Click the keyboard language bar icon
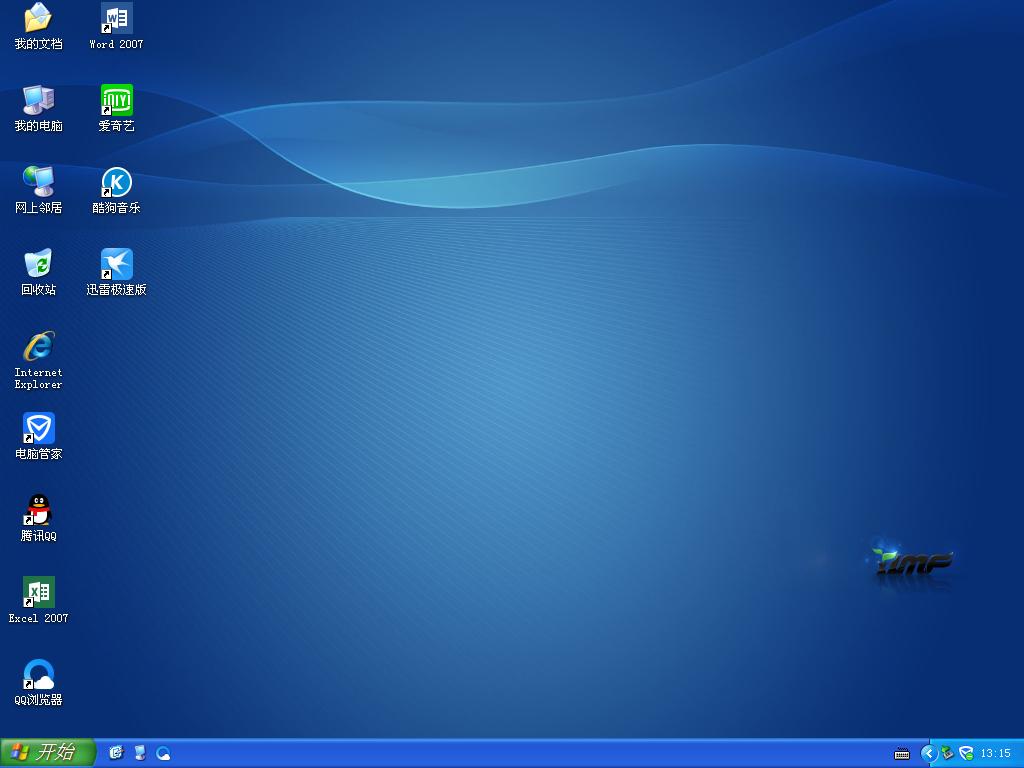1024x768 pixels. (902, 753)
